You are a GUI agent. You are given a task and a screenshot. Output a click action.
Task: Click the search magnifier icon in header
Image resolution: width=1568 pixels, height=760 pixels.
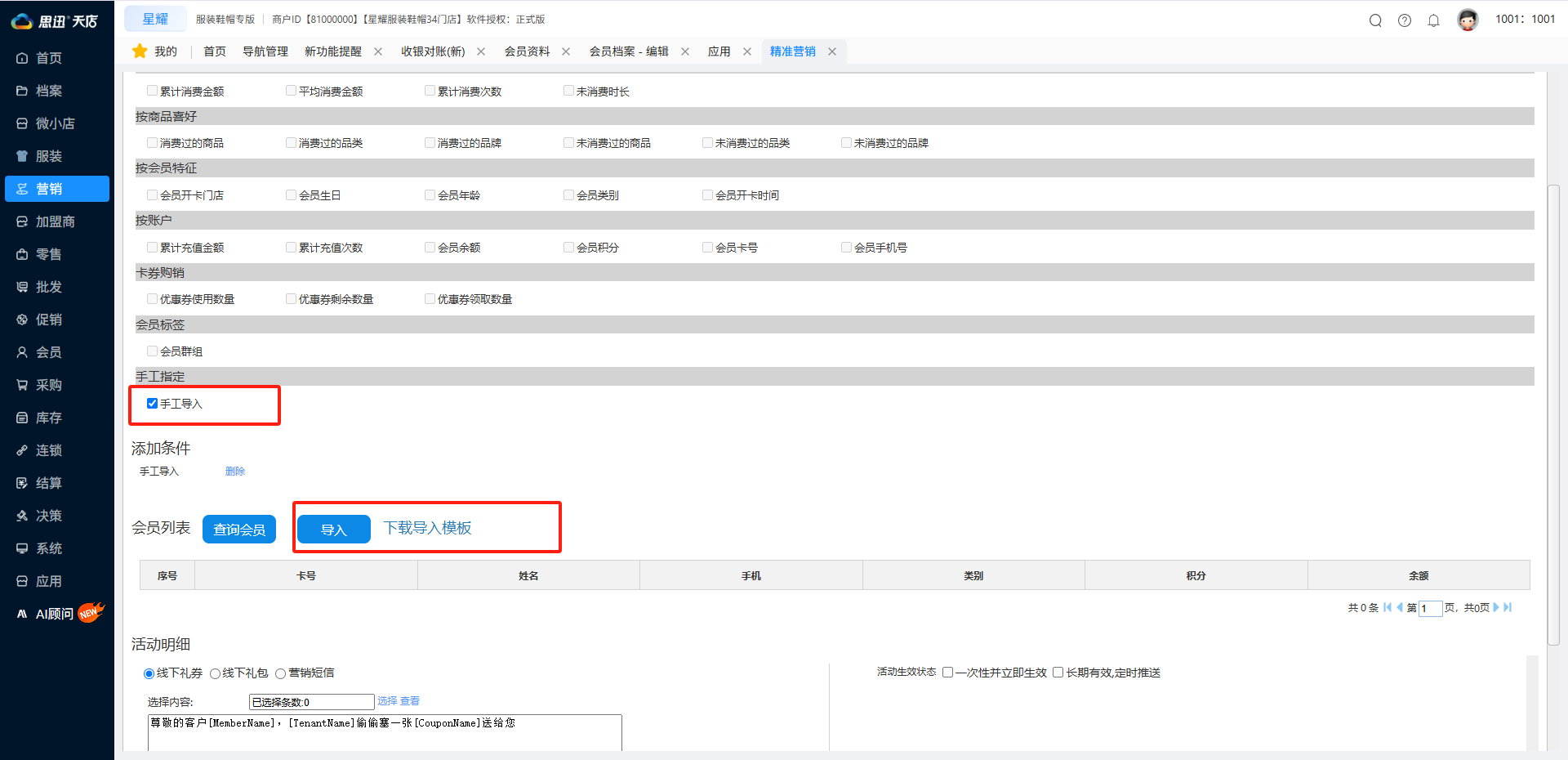click(x=1375, y=20)
